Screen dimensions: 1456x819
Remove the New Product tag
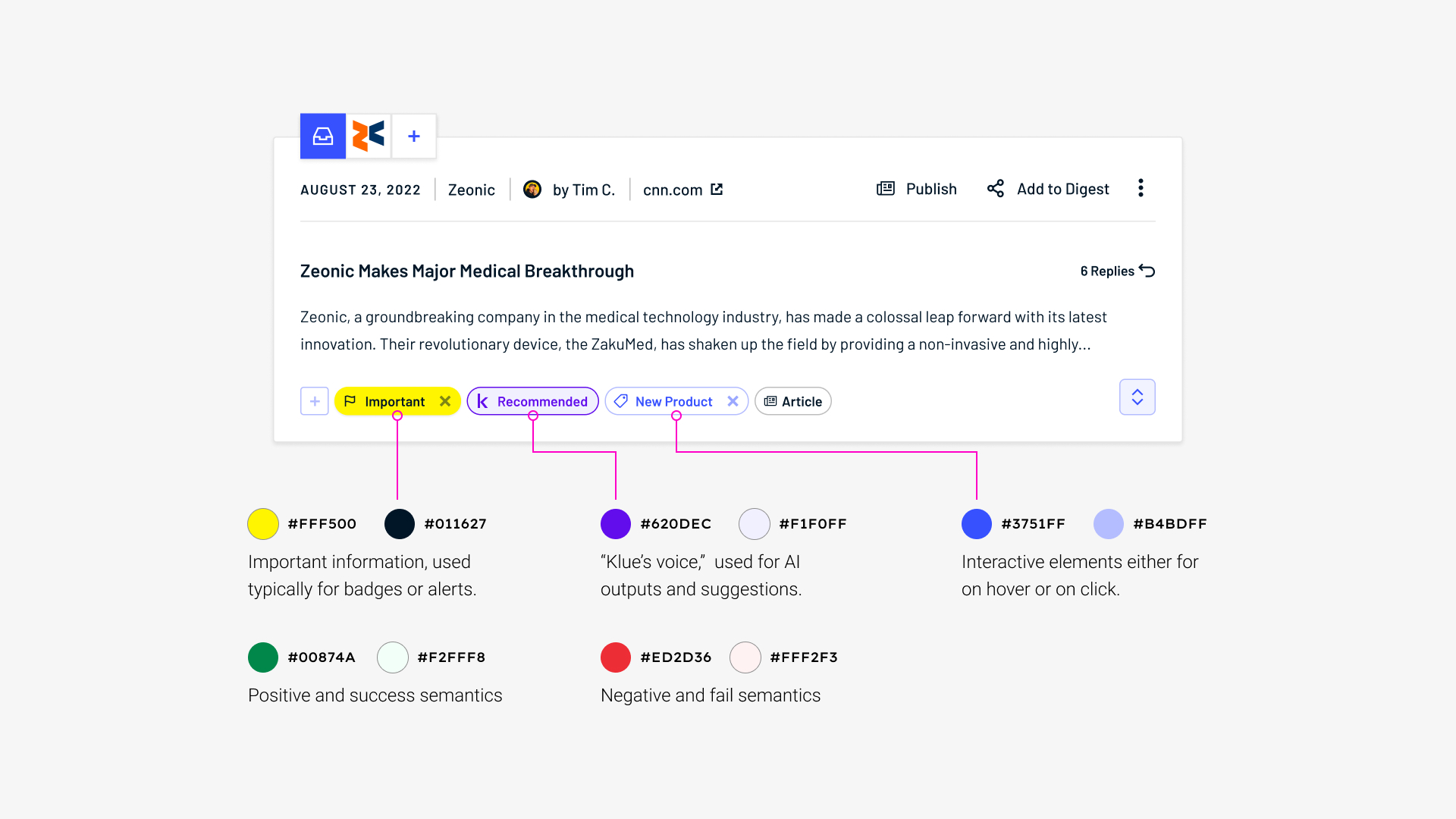pos(733,400)
